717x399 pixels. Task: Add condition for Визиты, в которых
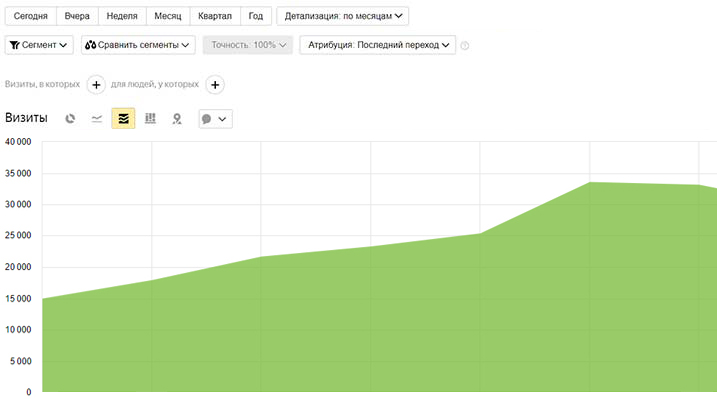(96, 85)
